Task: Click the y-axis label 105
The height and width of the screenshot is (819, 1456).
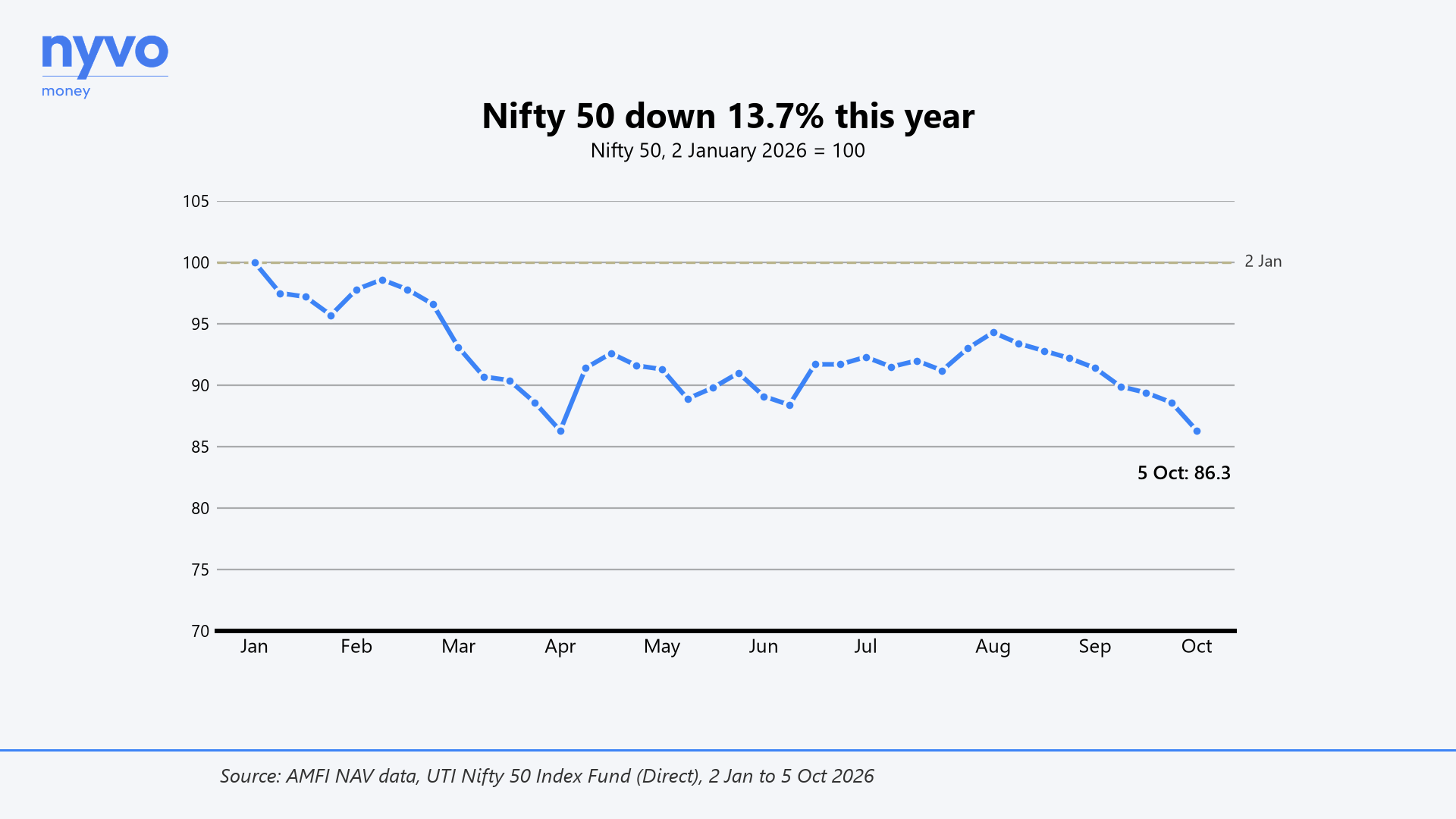Action: (196, 202)
